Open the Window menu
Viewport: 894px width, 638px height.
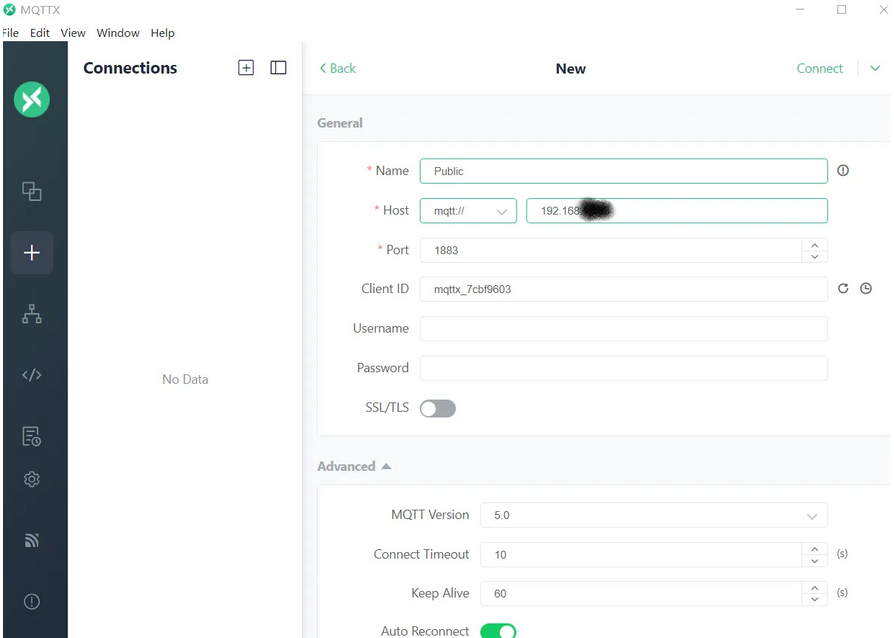(118, 33)
